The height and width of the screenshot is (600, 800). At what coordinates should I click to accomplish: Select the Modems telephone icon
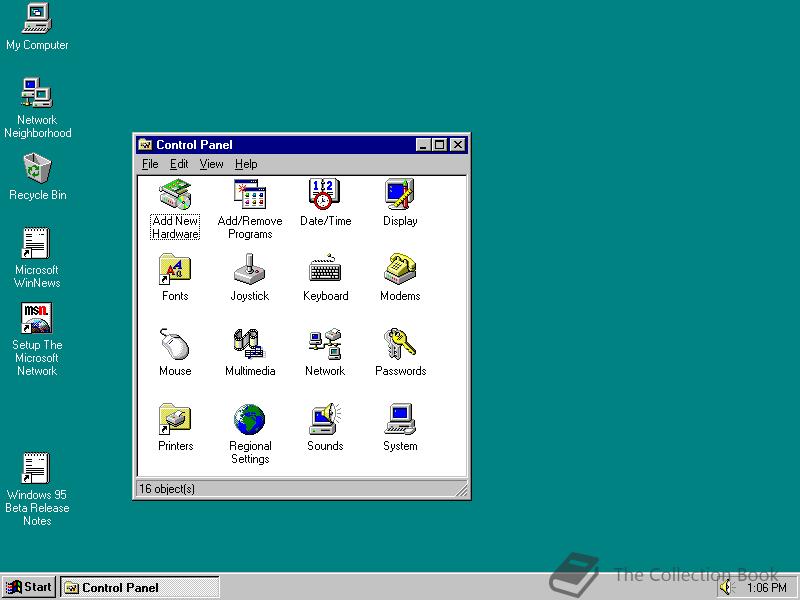tap(400, 269)
